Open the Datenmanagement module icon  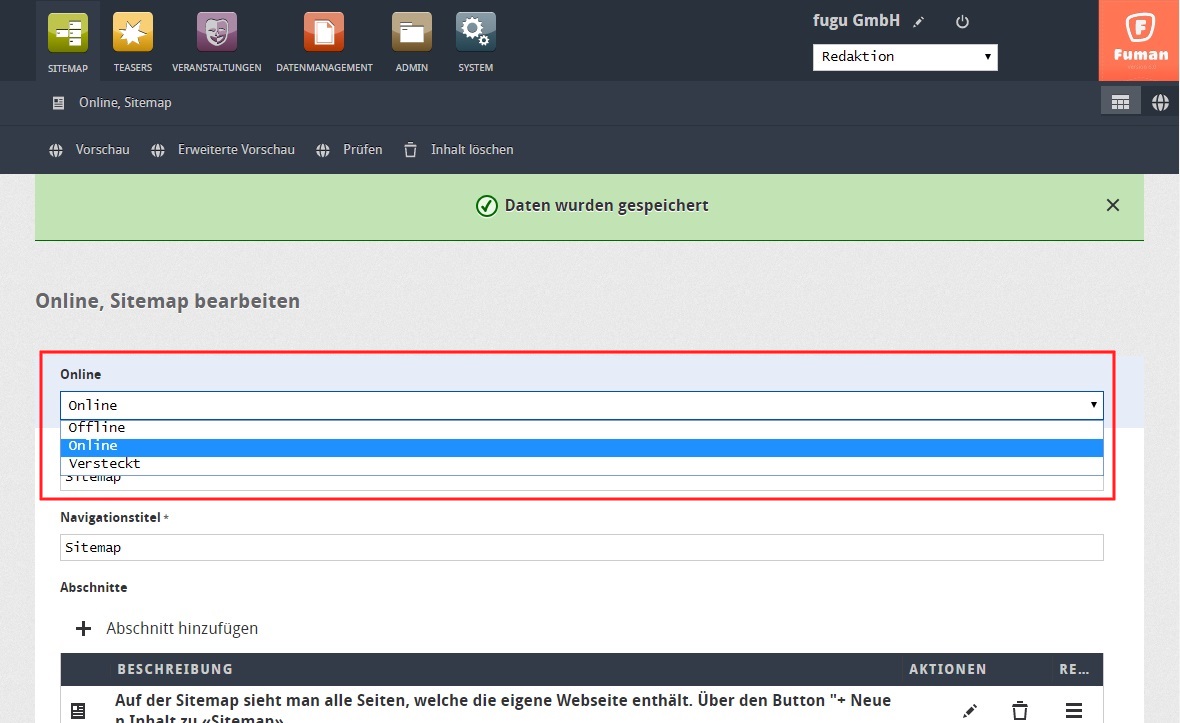pyautogui.click(x=324, y=33)
